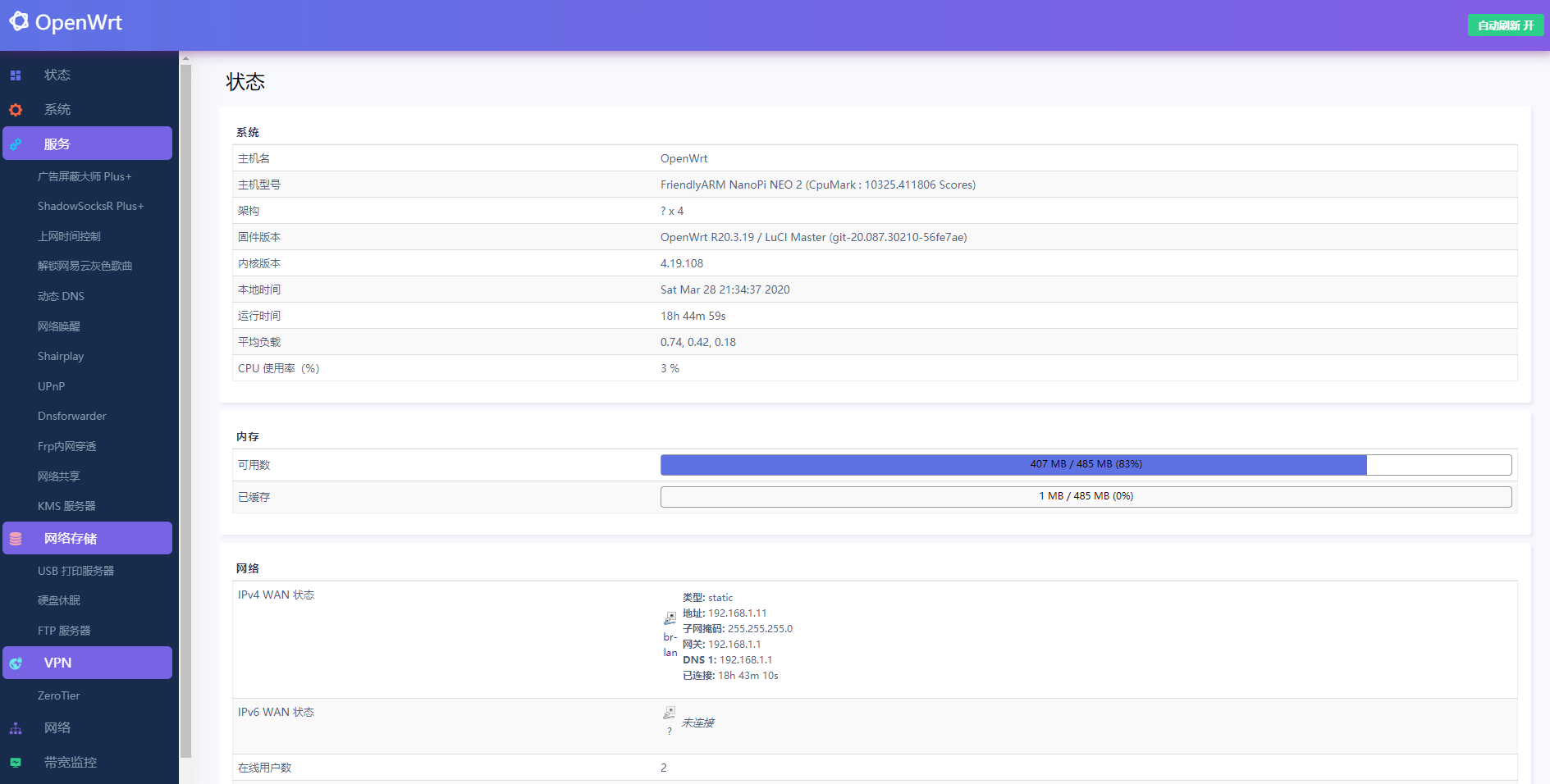Click the 已缓存 memory progress bar
This screenshot has width=1550, height=784.
[x=1086, y=496]
